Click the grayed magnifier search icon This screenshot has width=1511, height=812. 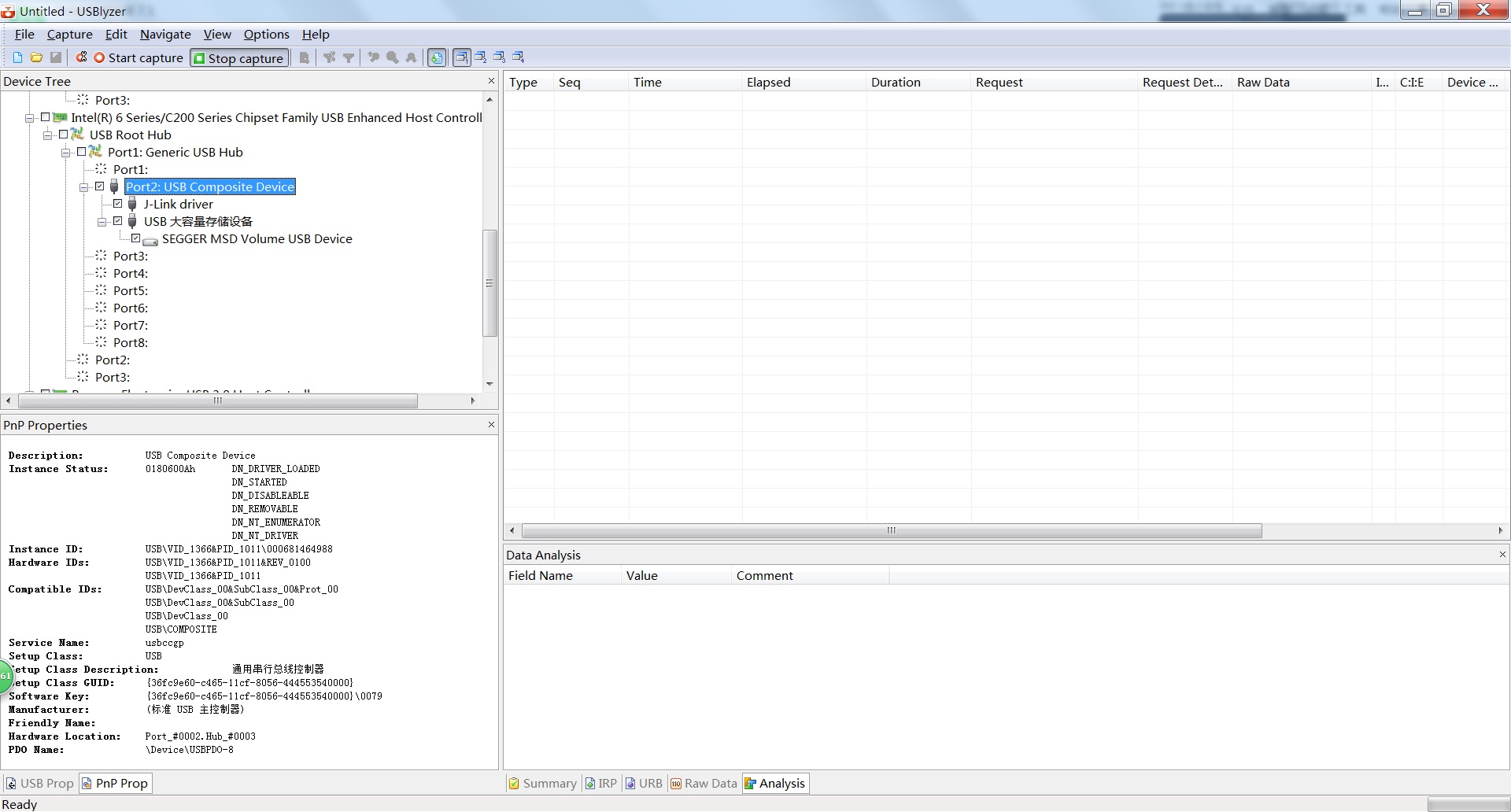(x=392, y=57)
